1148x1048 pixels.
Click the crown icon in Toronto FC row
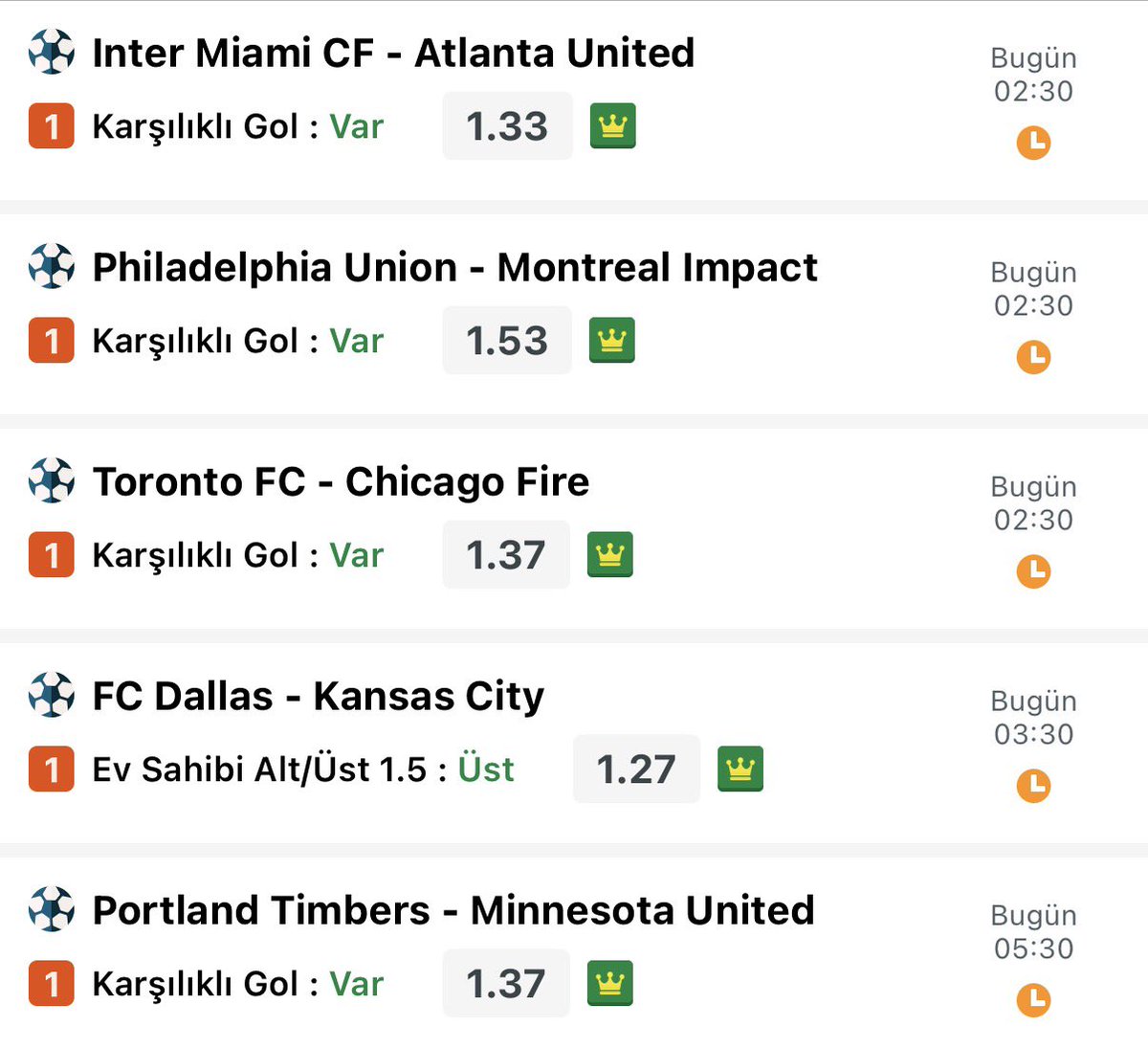(610, 554)
